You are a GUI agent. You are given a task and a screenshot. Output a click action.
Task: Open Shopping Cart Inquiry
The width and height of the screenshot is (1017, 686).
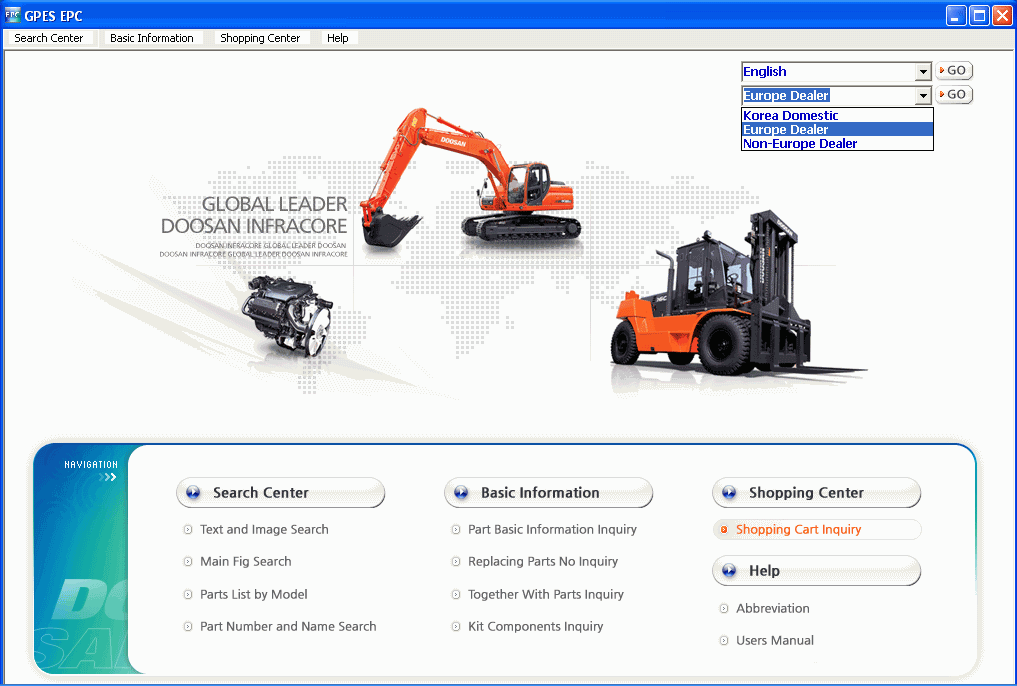(798, 530)
